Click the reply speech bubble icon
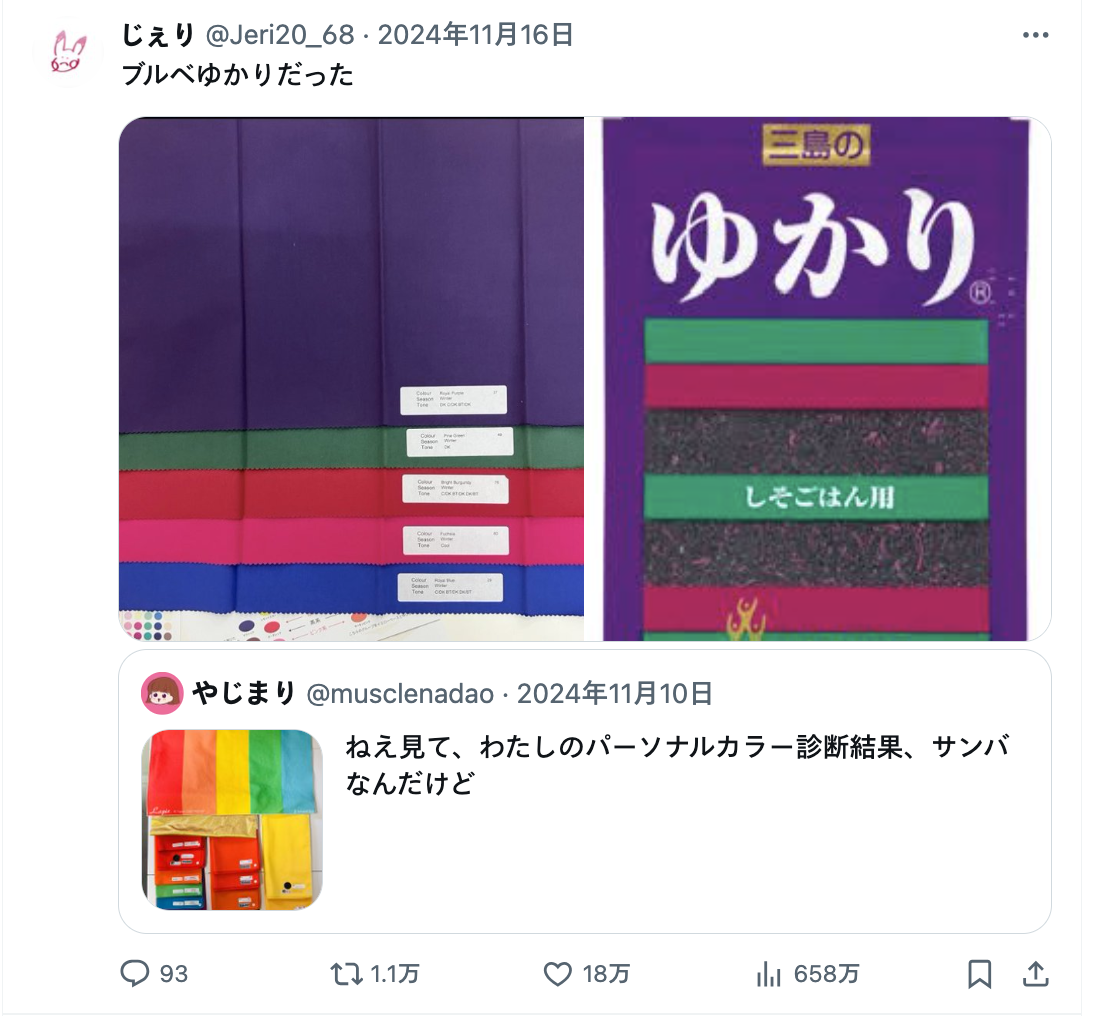This screenshot has height=1016, width=1098. [134, 973]
